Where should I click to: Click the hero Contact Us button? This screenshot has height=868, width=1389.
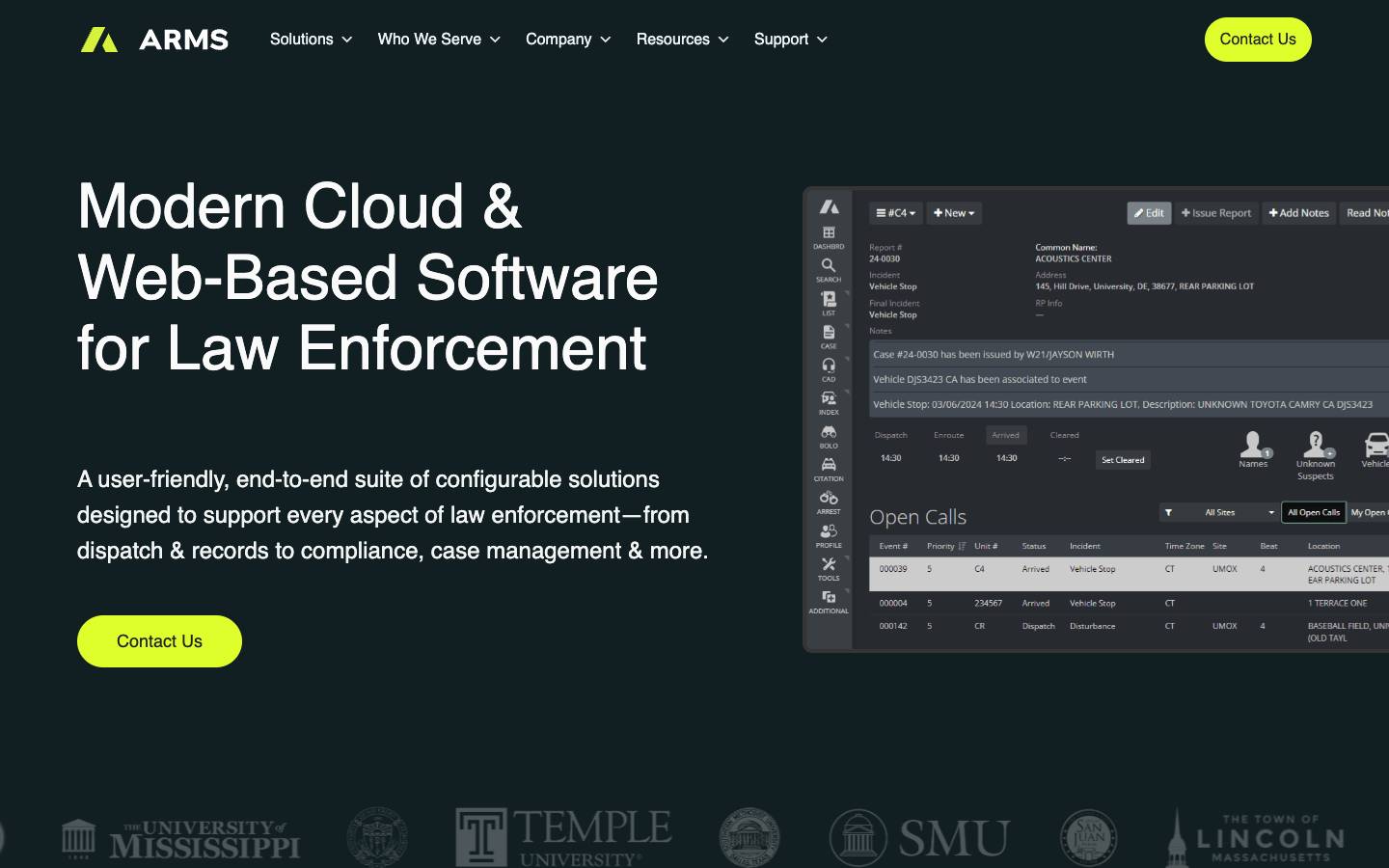pos(159,641)
